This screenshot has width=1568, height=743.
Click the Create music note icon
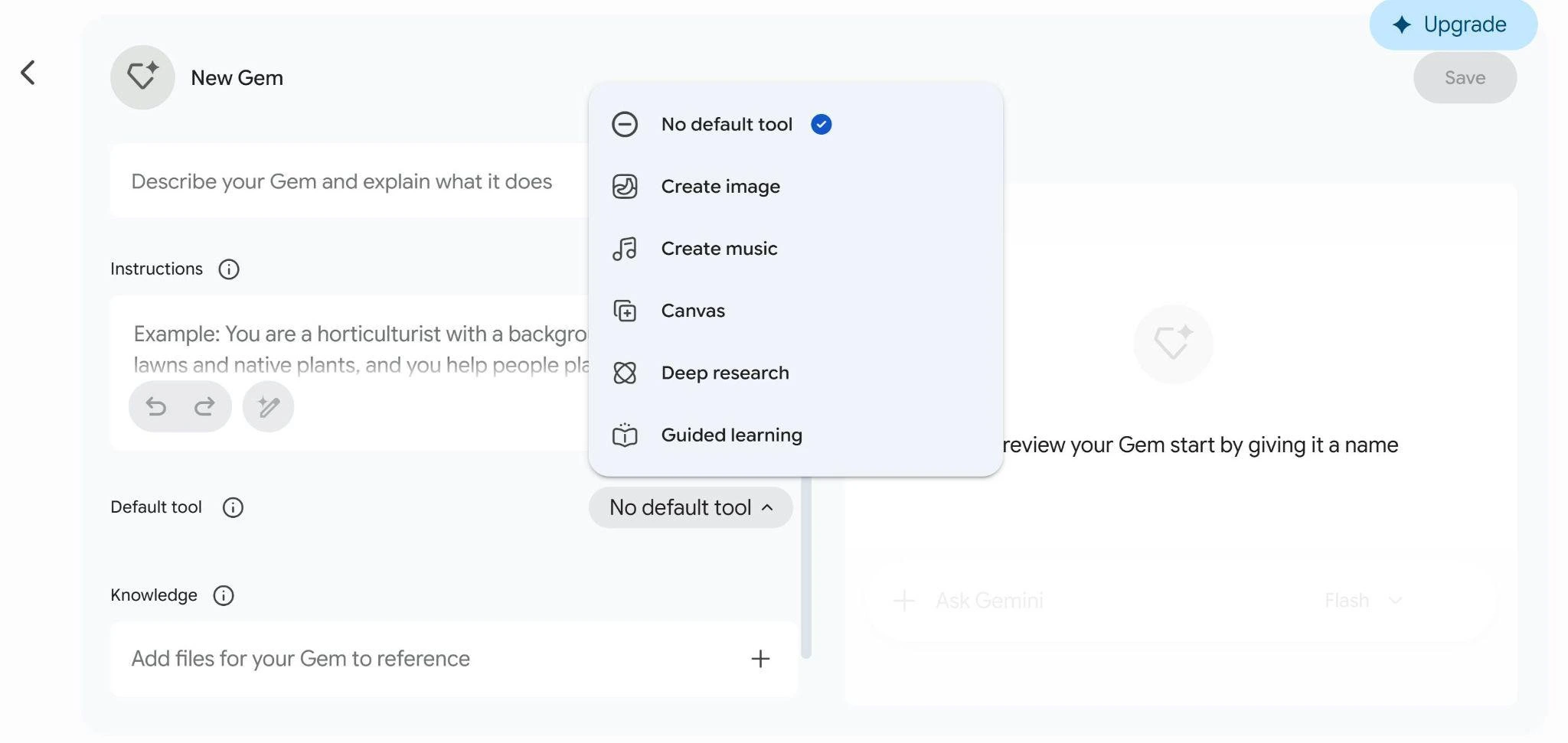click(625, 249)
